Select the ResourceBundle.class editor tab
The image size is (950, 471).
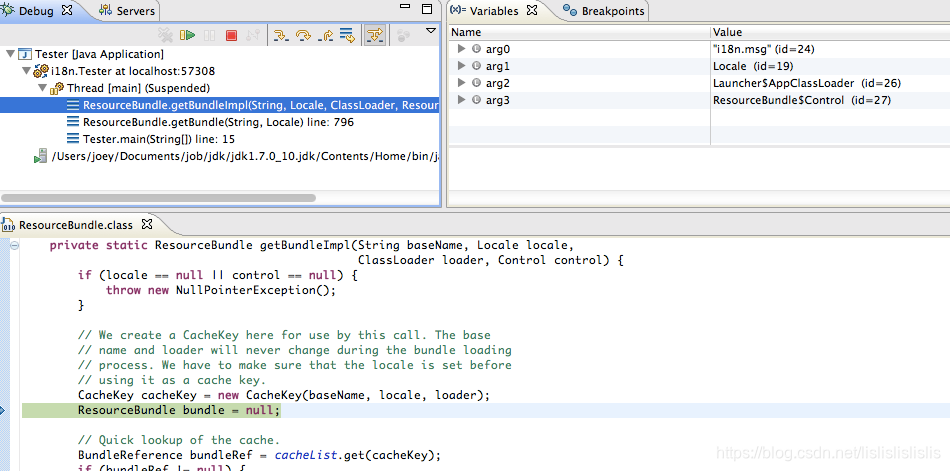(x=76, y=225)
